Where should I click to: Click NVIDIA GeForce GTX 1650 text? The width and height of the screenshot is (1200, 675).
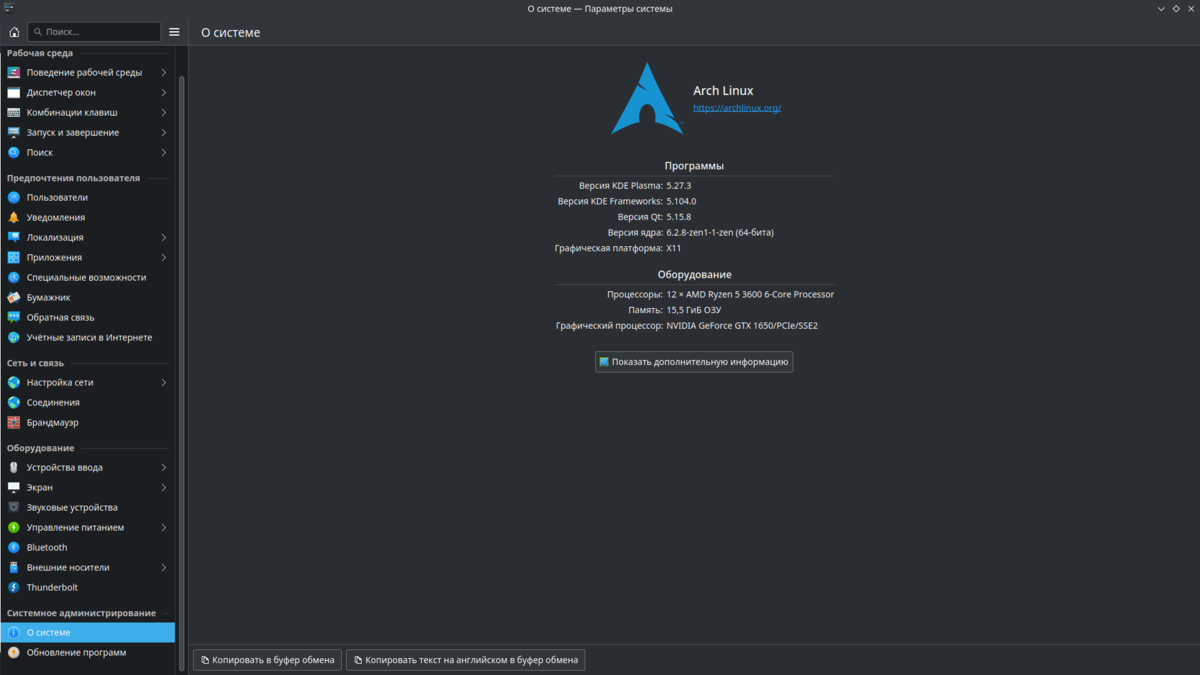click(742, 325)
